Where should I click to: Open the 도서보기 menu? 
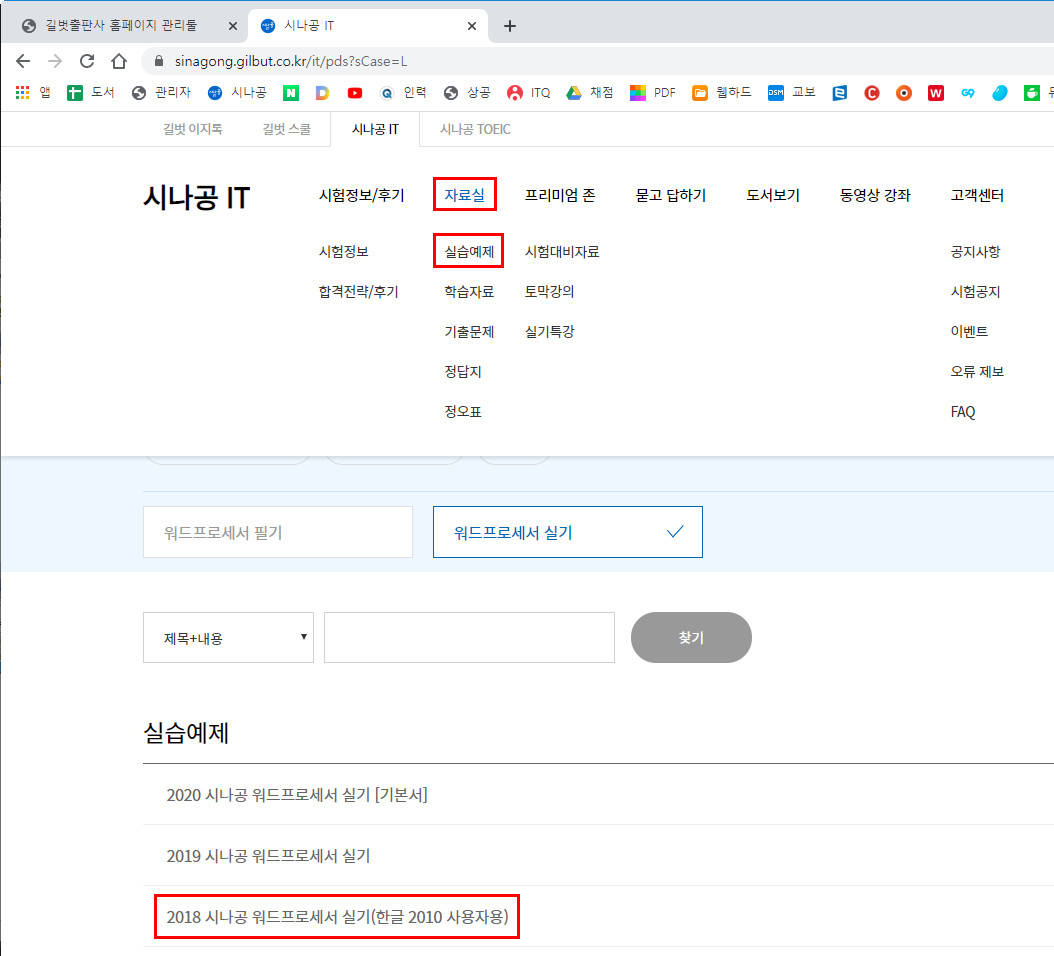pos(773,195)
